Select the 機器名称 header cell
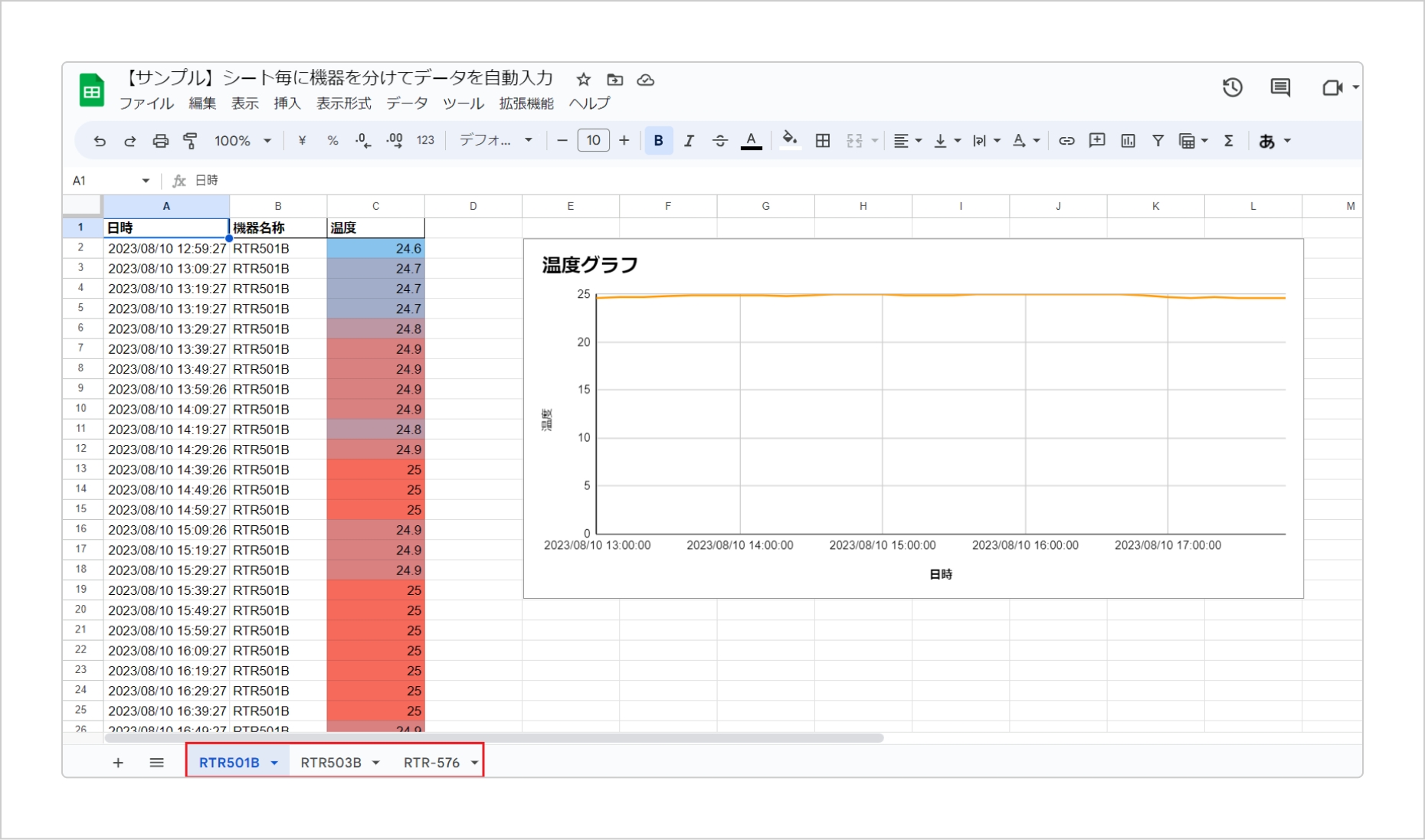1425x840 pixels. pyautogui.click(x=278, y=227)
